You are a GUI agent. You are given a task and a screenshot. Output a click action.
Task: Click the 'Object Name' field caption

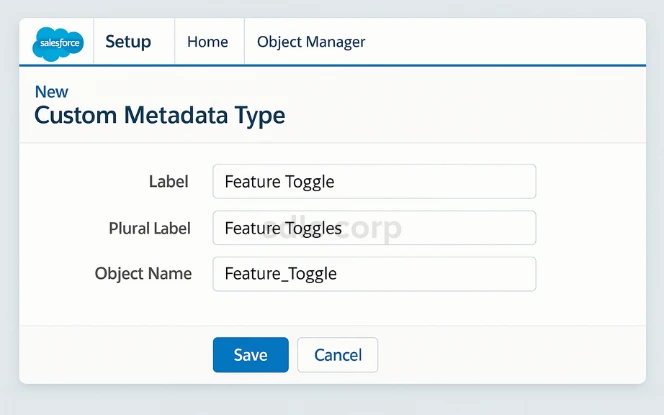click(143, 274)
